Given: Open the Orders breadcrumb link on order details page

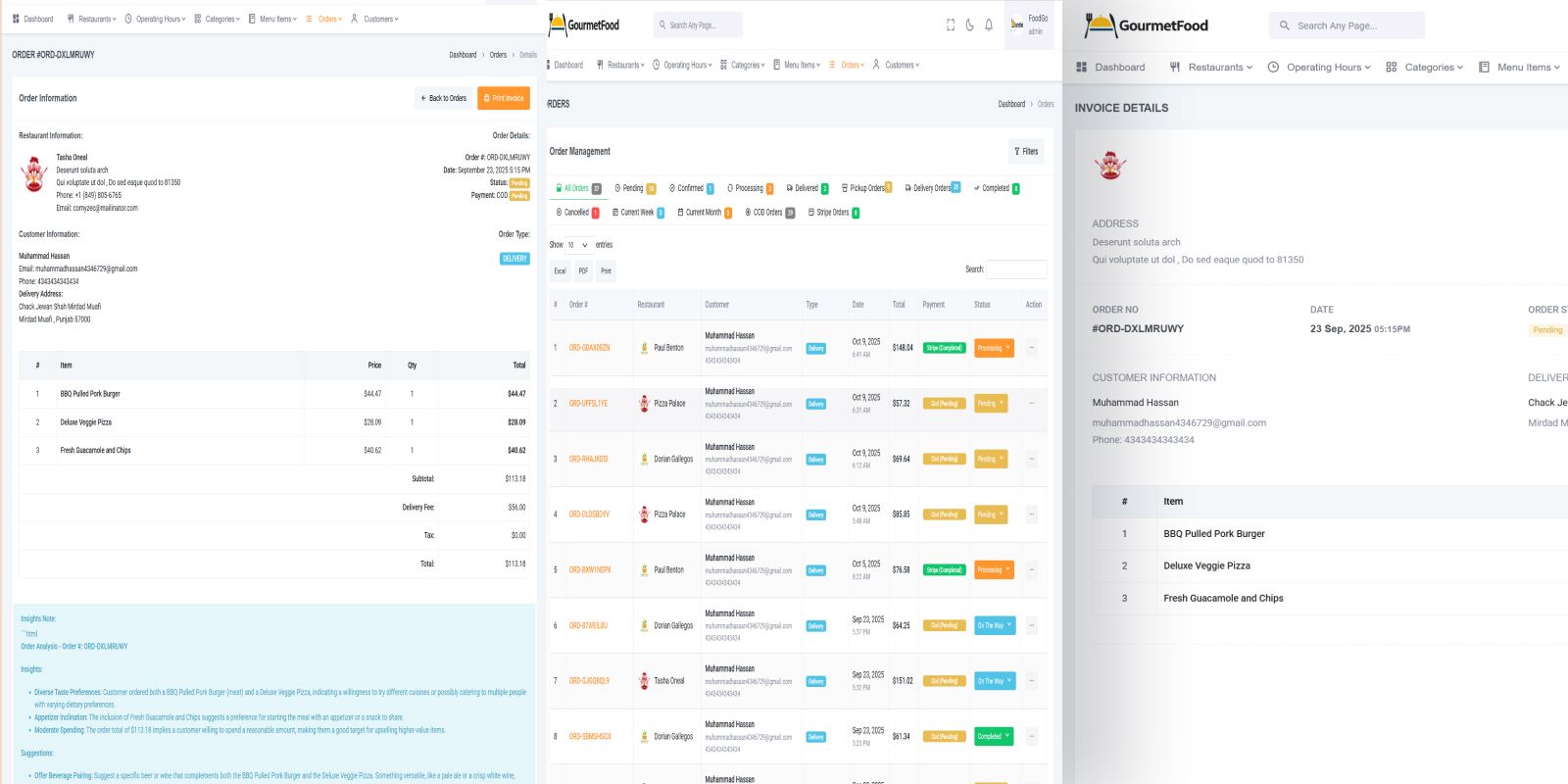Looking at the screenshot, I should tap(498, 55).
